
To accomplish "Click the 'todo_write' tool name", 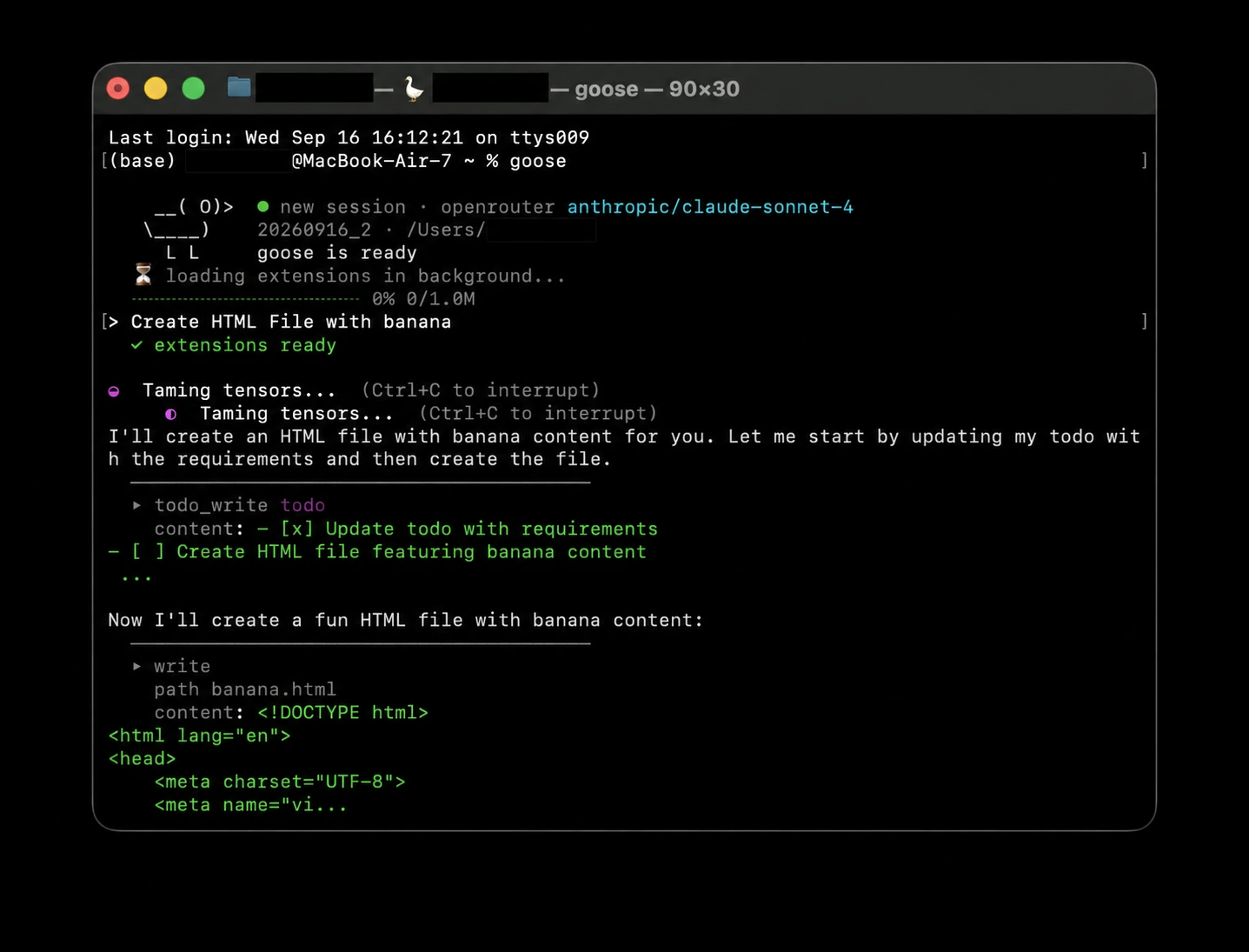I will (210, 505).
